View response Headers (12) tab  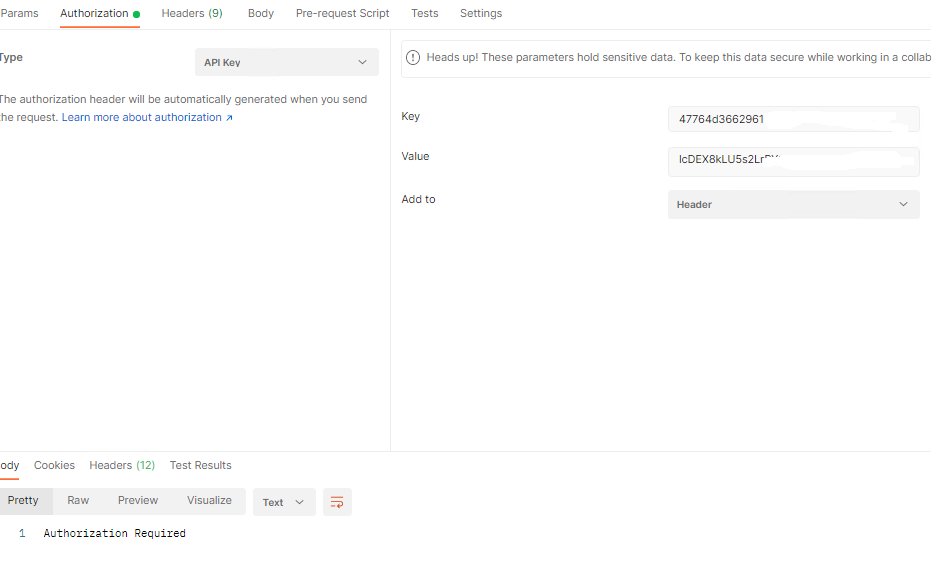122,465
